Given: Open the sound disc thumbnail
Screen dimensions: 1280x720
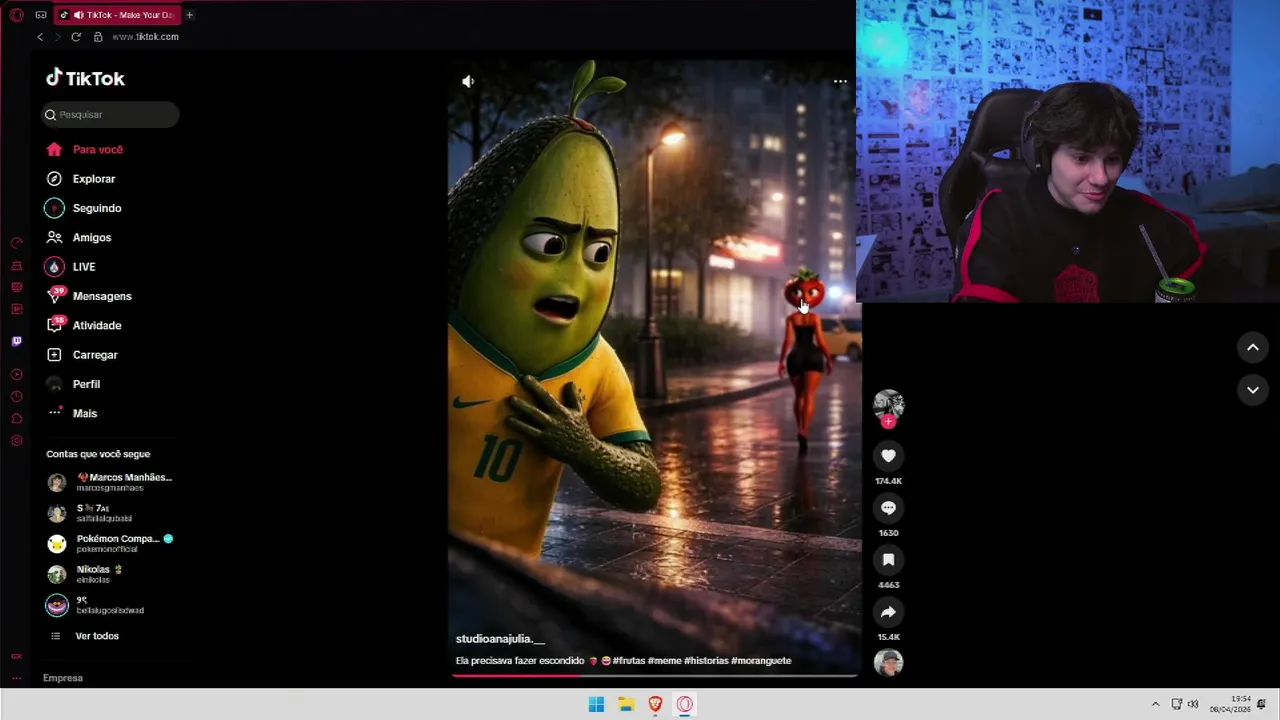Looking at the screenshot, I should pyautogui.click(x=888, y=662).
